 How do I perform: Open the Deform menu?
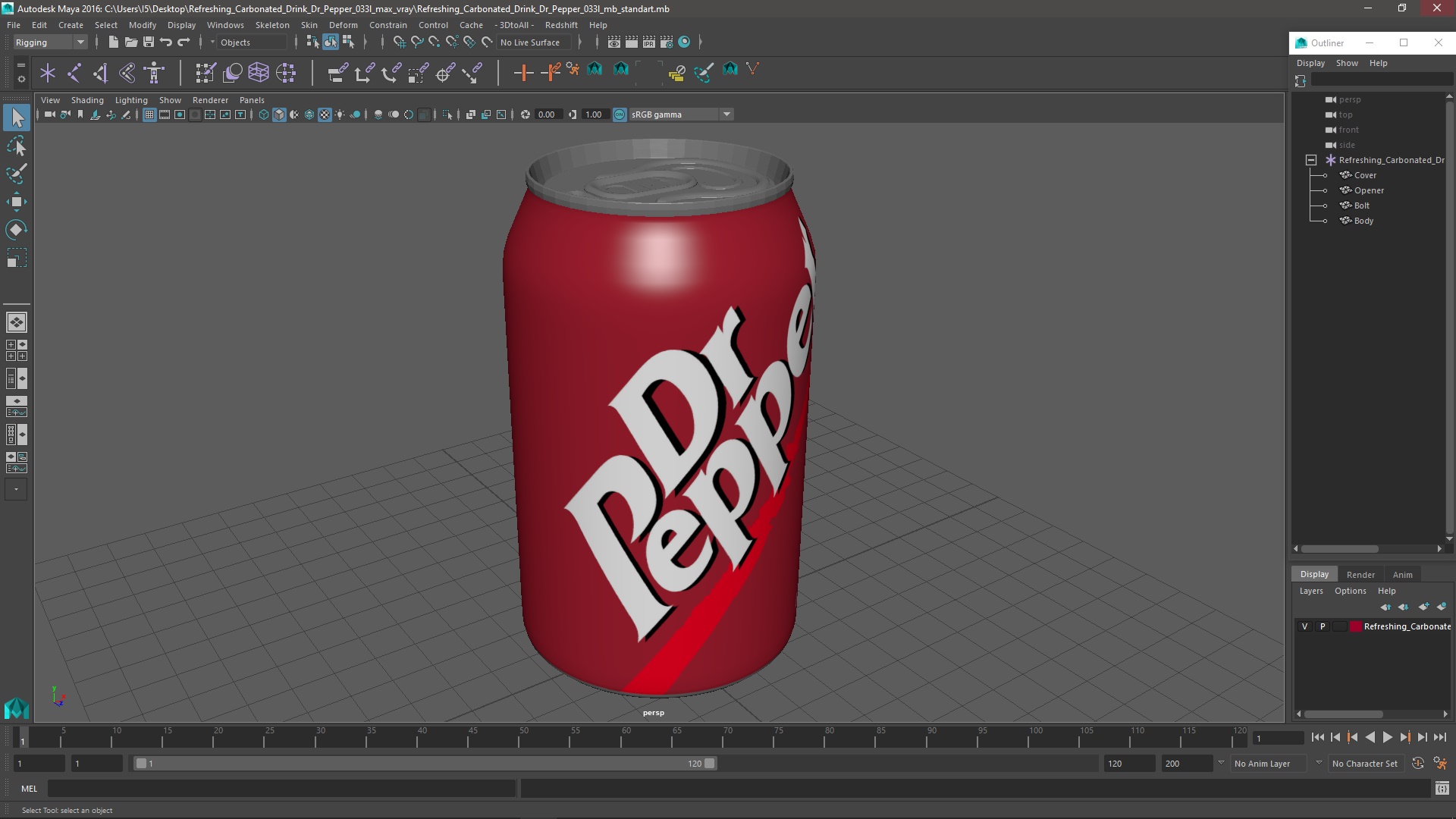[x=343, y=25]
